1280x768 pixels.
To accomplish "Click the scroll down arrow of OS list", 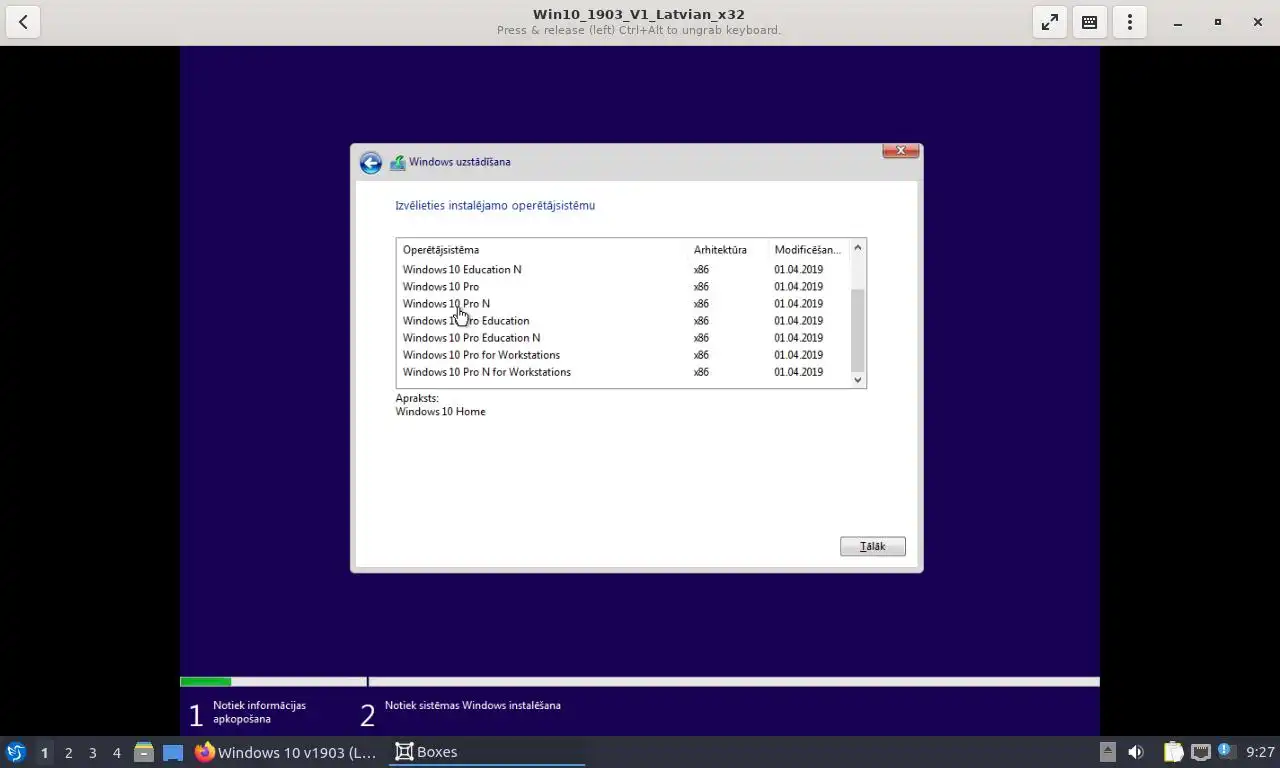I will (857, 380).
